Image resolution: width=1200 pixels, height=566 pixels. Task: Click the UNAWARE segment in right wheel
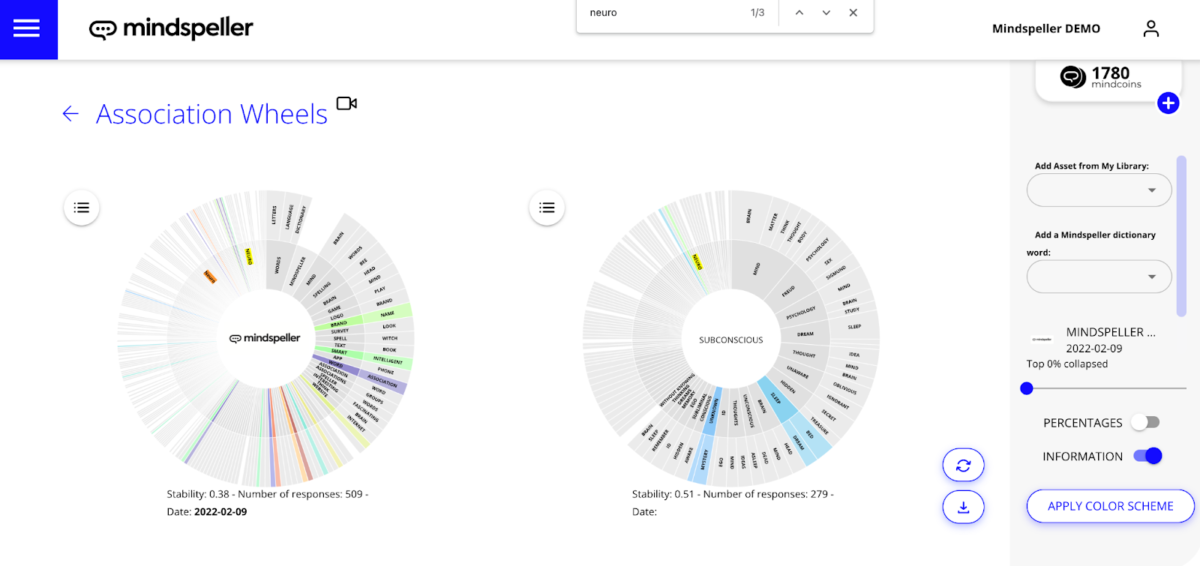tap(798, 372)
